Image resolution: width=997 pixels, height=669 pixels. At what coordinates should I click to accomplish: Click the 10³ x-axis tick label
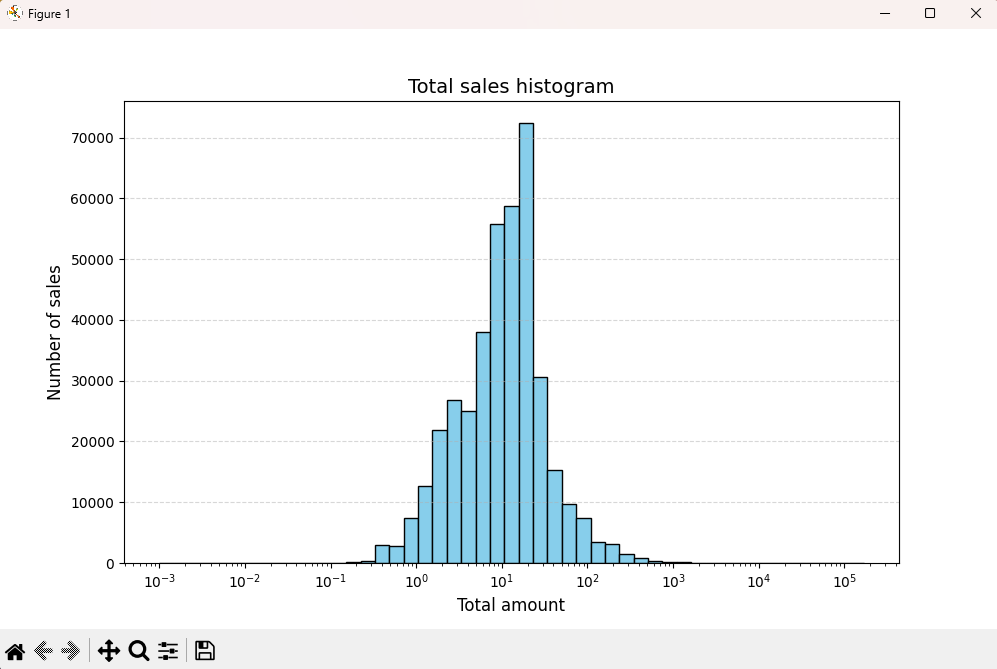pyautogui.click(x=673, y=581)
